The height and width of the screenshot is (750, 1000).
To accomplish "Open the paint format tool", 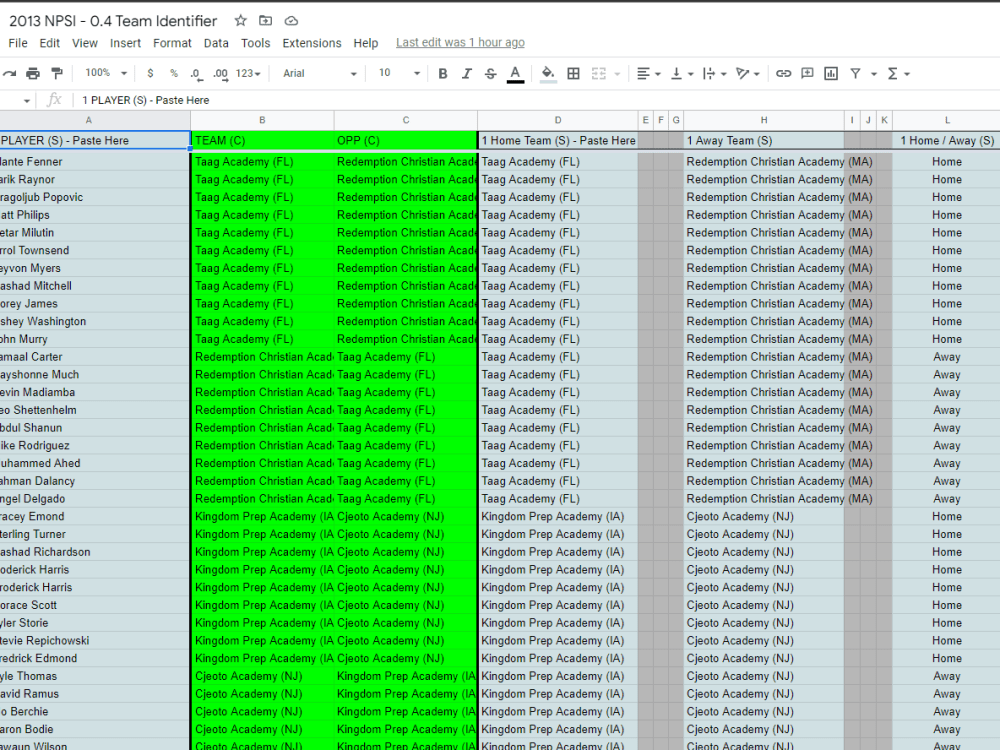I will click(x=58, y=73).
